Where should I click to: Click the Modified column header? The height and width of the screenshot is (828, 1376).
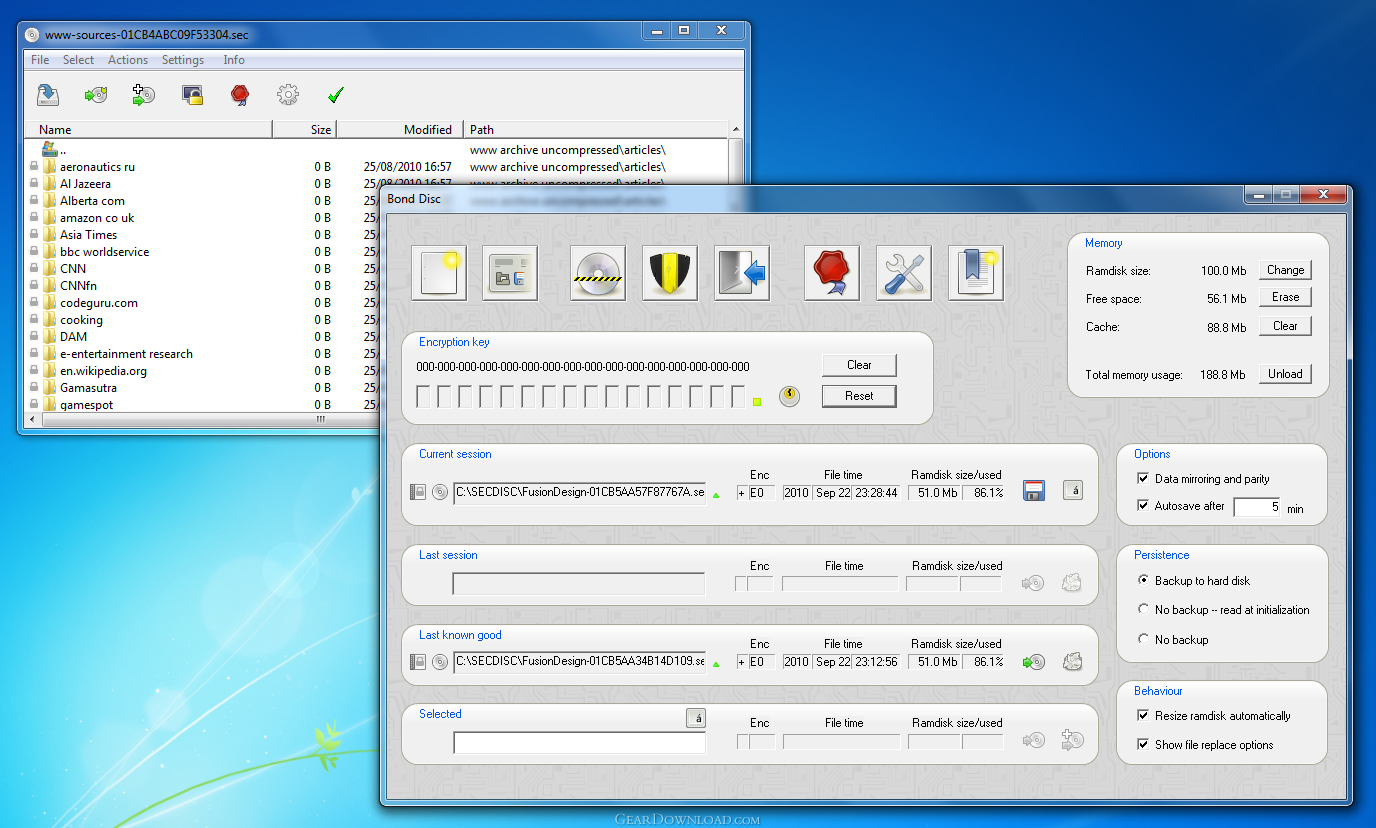click(400, 129)
